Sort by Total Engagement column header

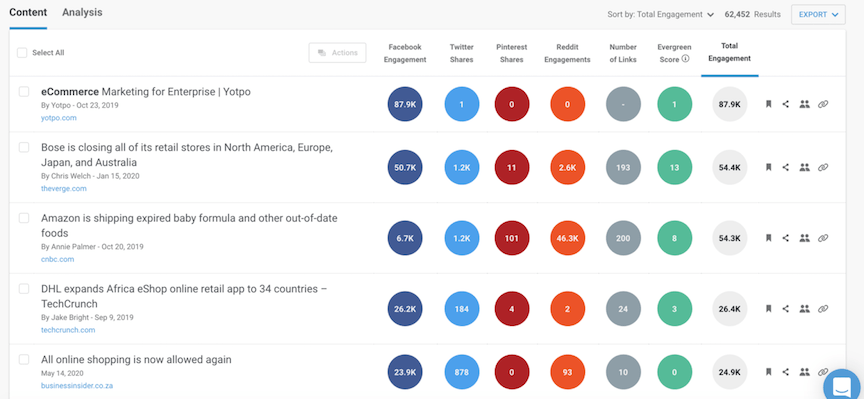click(730, 52)
